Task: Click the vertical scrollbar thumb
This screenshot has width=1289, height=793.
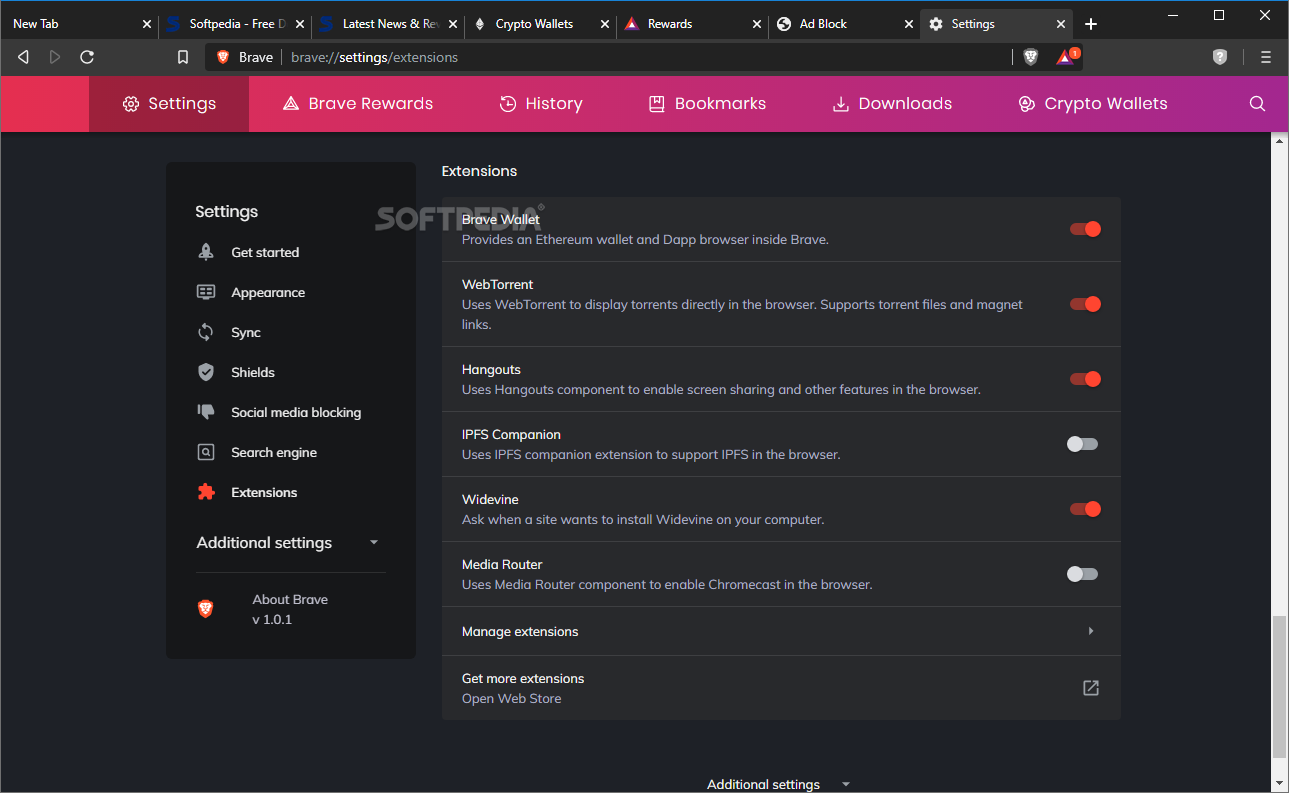Action: point(1279,687)
